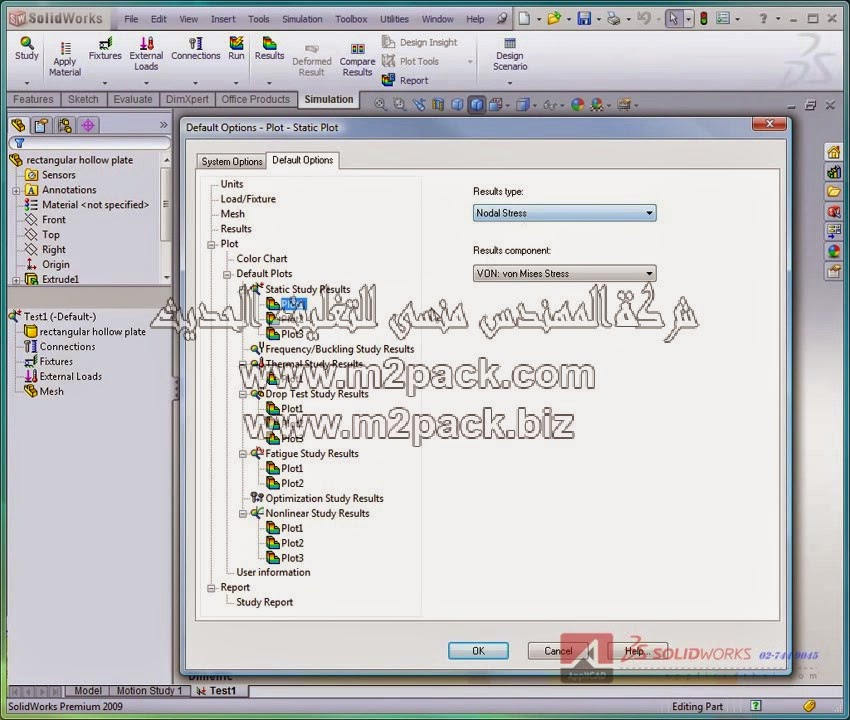
Task: Click the Plot Tools icon
Action: [x=388, y=61]
